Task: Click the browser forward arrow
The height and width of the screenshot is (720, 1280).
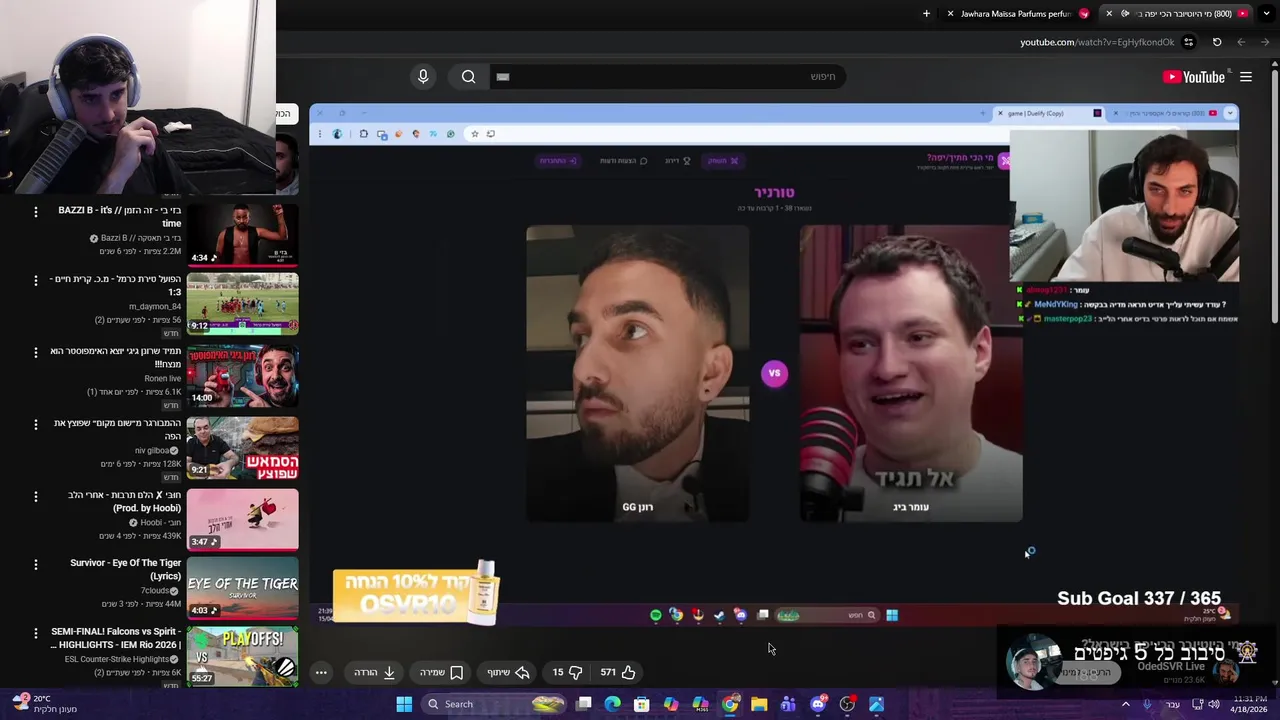Action: (1241, 42)
